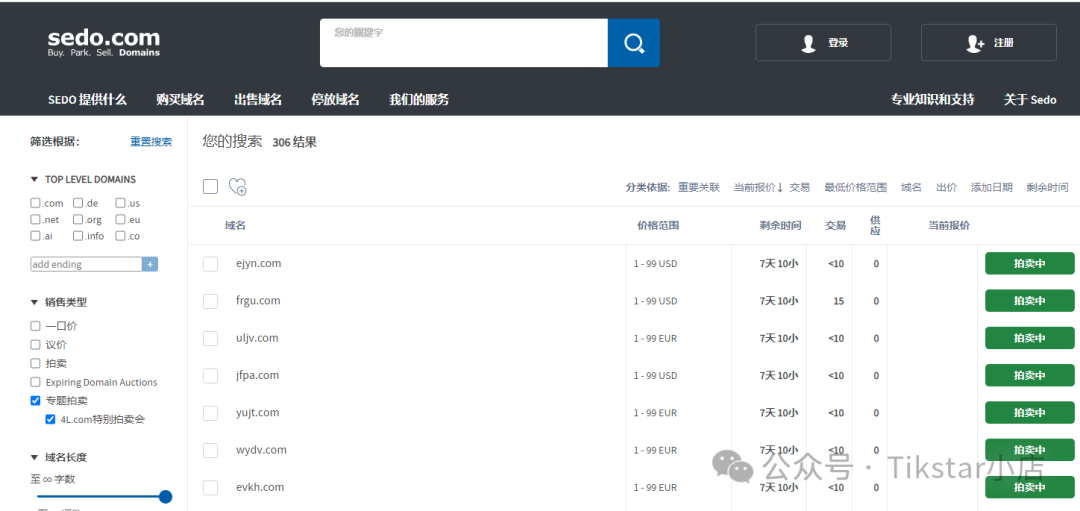Click the 重置搜索 reset link
The width and height of the screenshot is (1080, 511).
click(151, 142)
